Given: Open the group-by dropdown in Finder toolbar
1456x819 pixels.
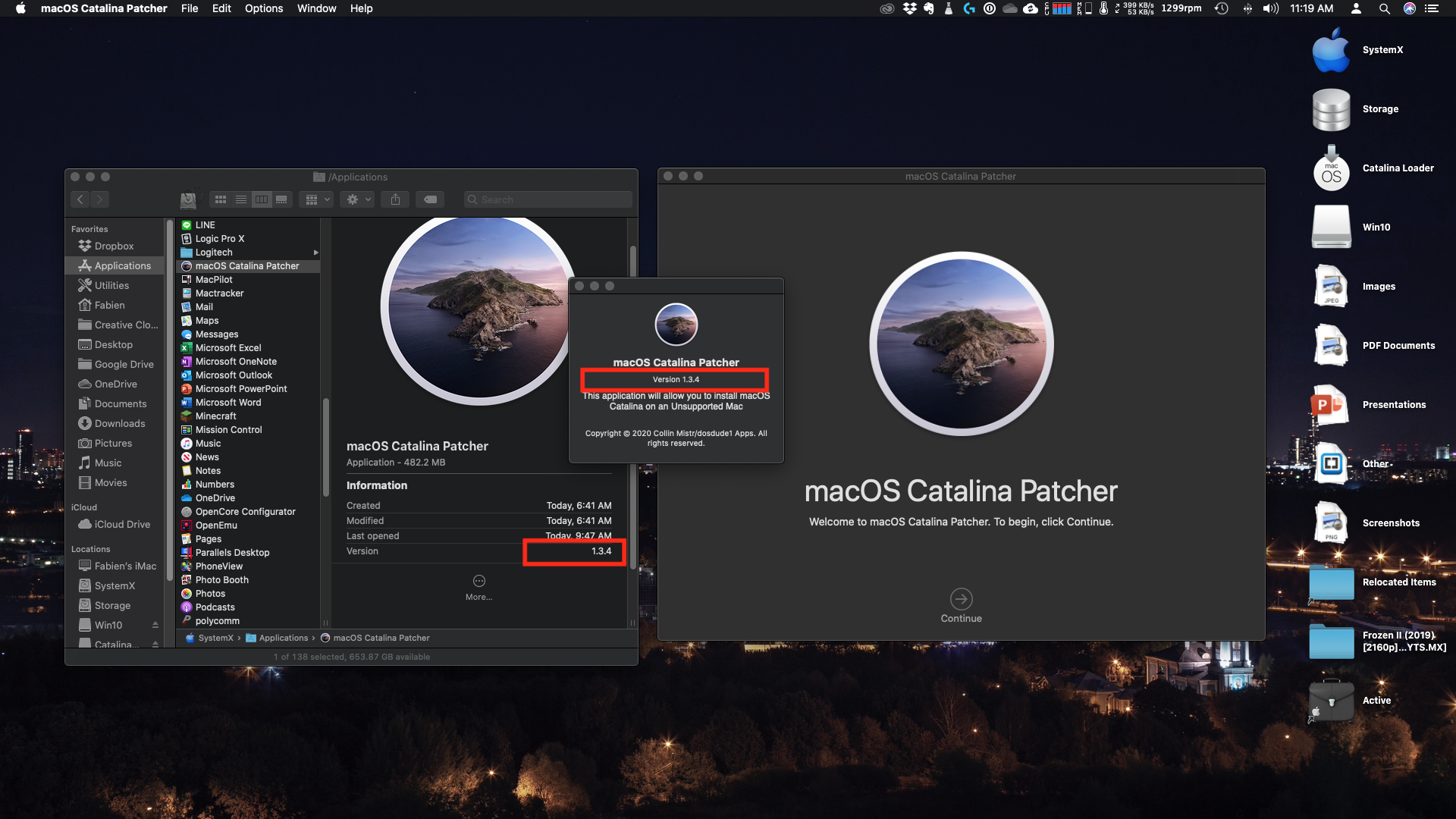Looking at the screenshot, I should (x=317, y=199).
